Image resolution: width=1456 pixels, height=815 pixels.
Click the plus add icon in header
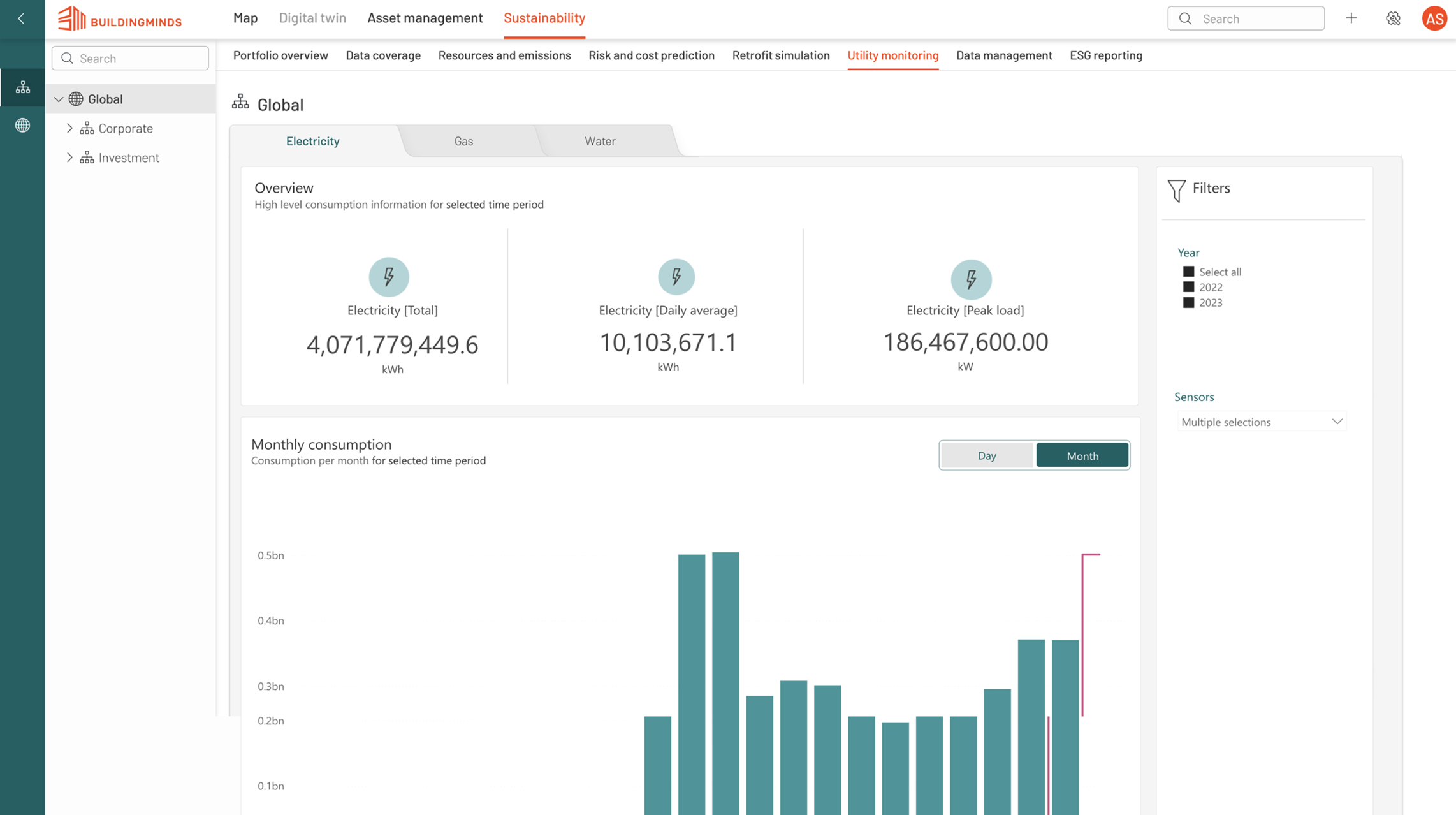pos(1351,18)
